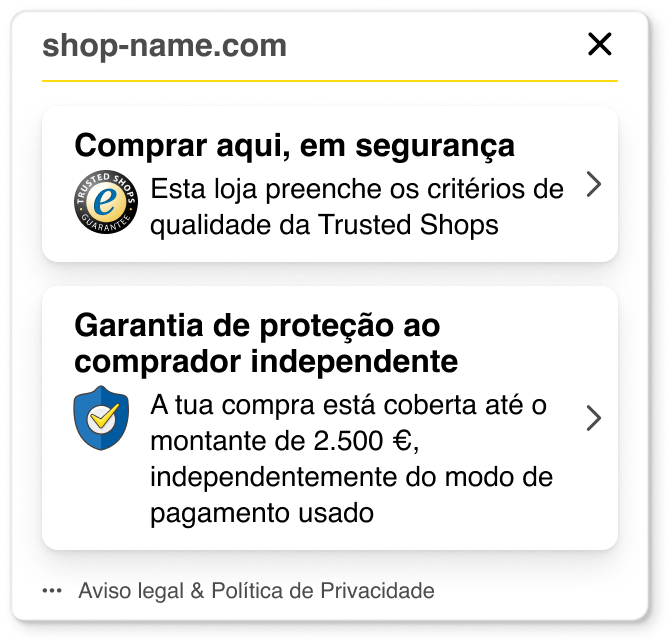The height and width of the screenshot is (644, 672).
Task: Click the 'pagamento usado' text line
Action: 262,514
